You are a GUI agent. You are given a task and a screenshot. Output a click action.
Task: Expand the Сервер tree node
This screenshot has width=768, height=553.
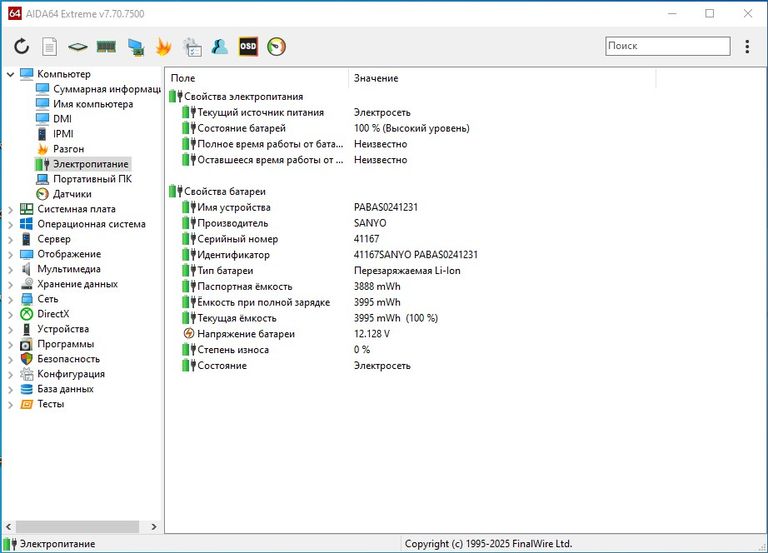(10, 240)
